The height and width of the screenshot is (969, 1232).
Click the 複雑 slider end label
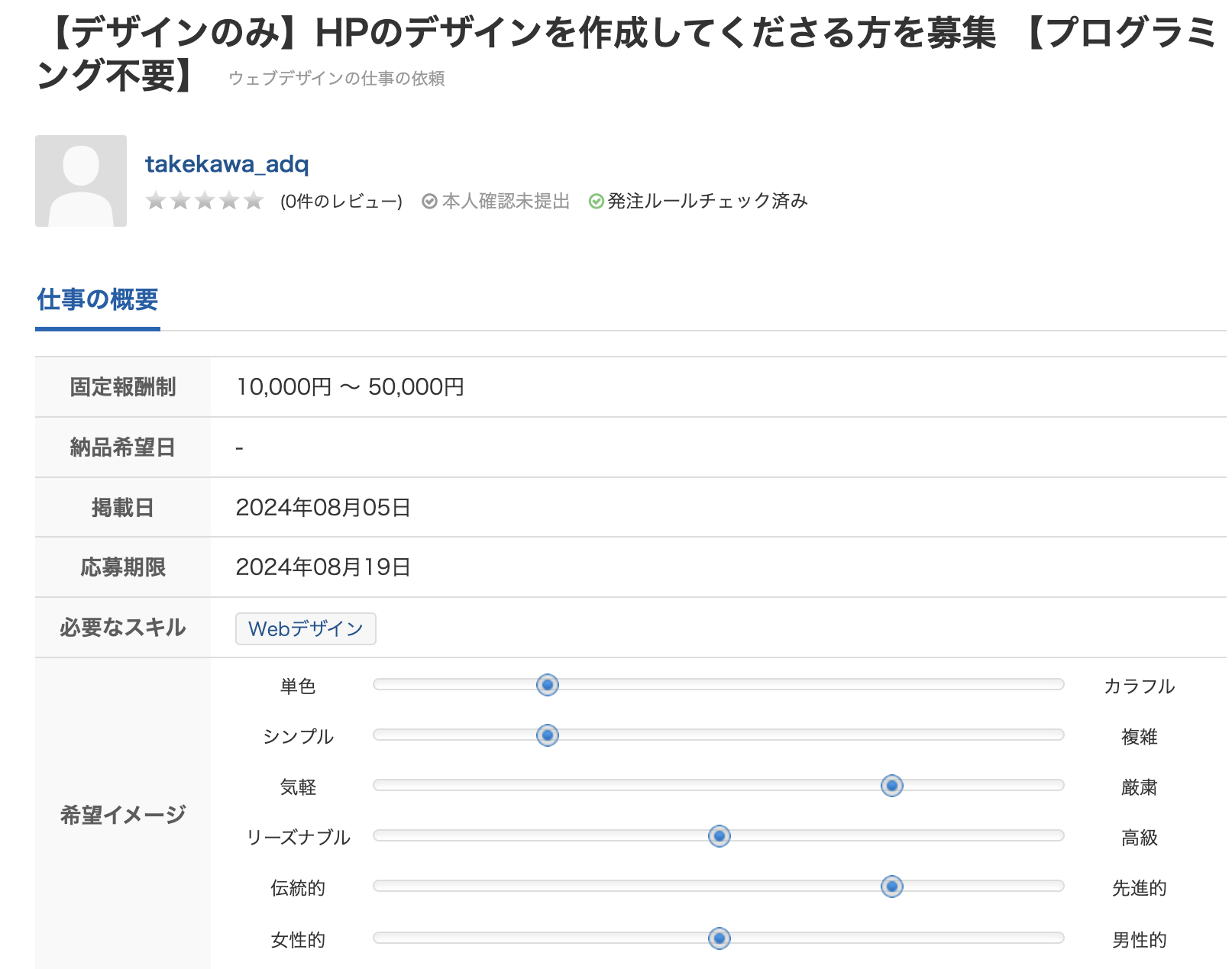(1140, 737)
